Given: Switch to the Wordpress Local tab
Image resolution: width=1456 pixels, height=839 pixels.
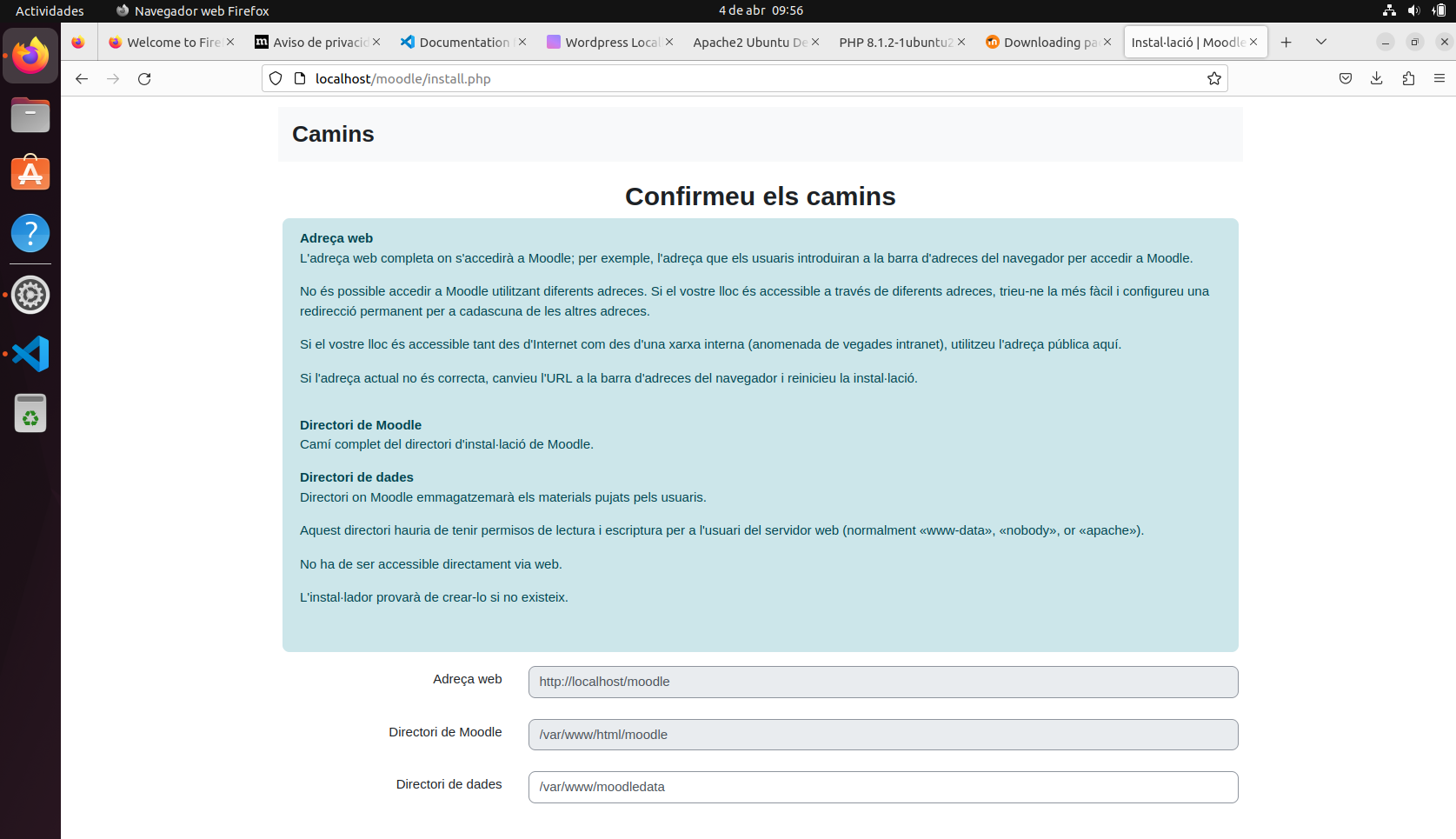Looking at the screenshot, I should pyautogui.click(x=608, y=41).
